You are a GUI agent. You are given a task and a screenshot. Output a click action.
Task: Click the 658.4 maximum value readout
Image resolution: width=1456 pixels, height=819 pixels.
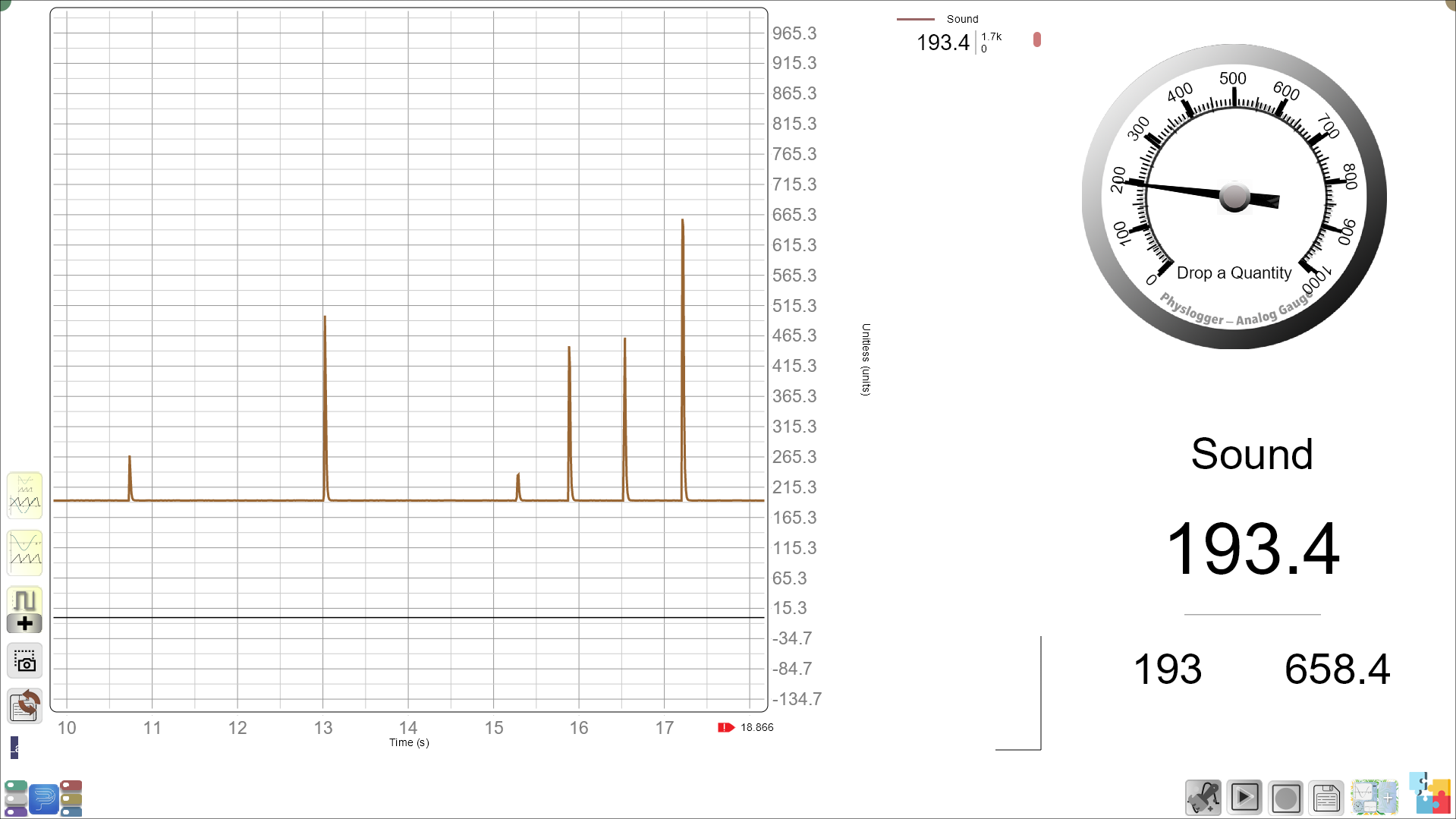coord(1337,669)
